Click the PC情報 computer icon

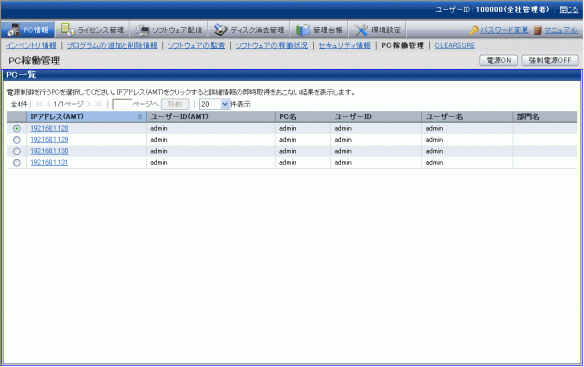pos(14,30)
